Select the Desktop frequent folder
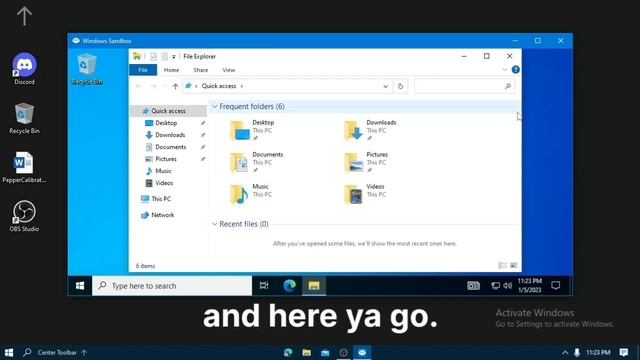Viewport: 640px width, 360px height. [x=253, y=130]
